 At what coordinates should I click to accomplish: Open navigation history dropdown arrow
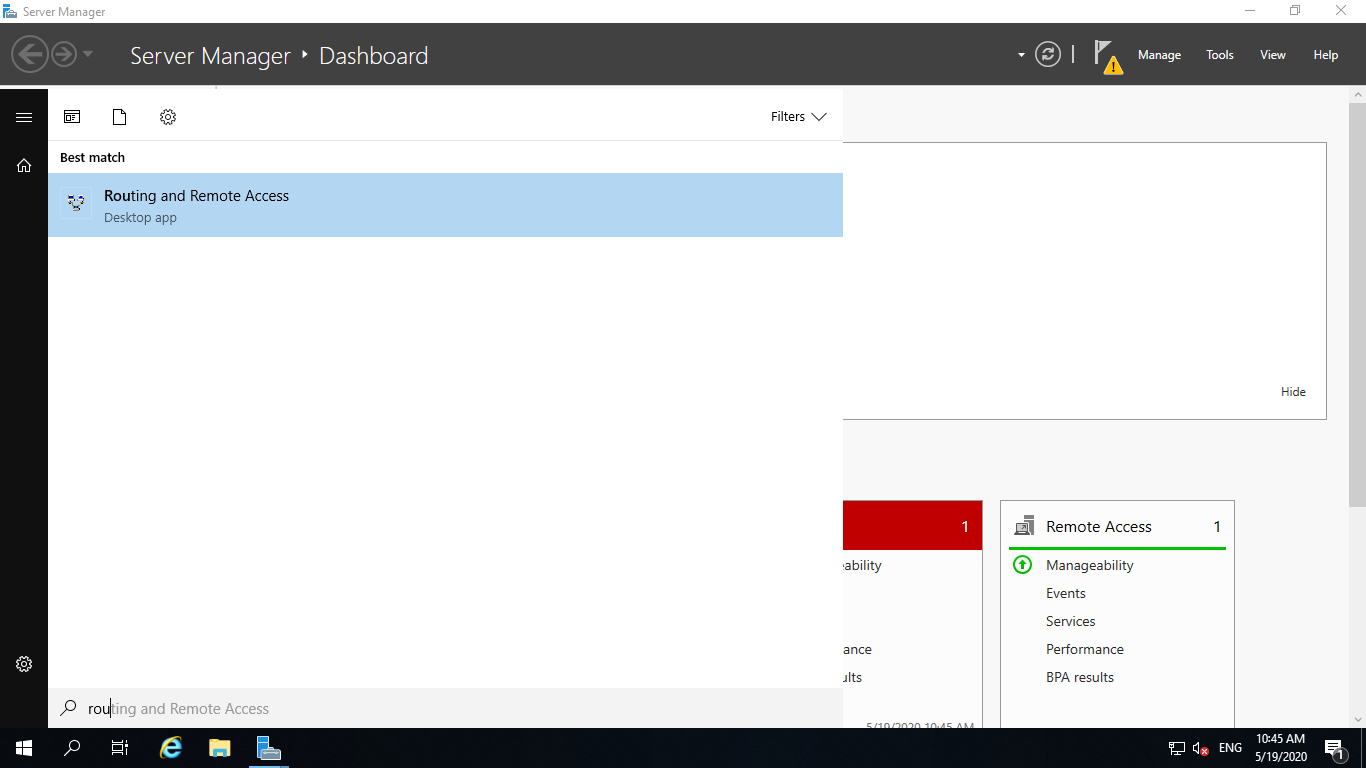click(x=88, y=54)
